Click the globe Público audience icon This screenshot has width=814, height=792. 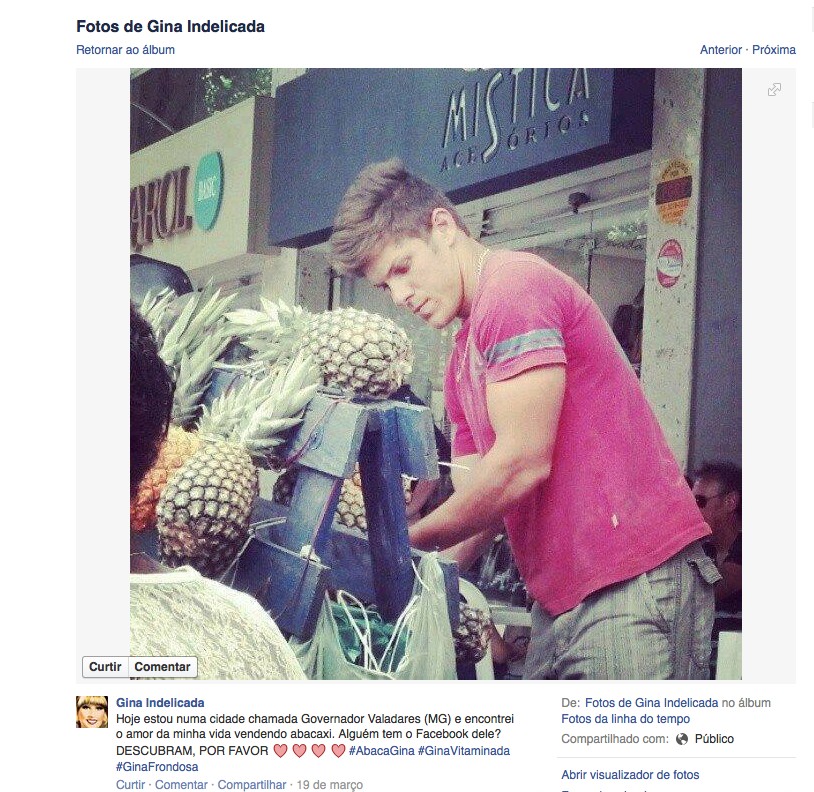point(682,739)
